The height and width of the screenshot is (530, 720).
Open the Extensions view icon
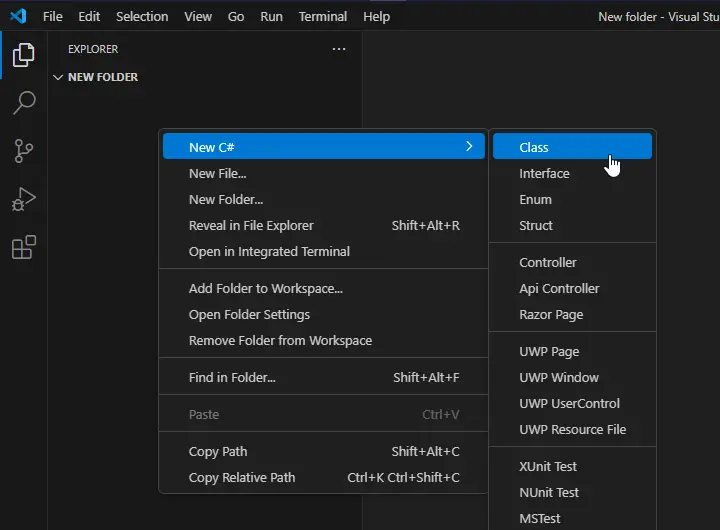click(23, 247)
